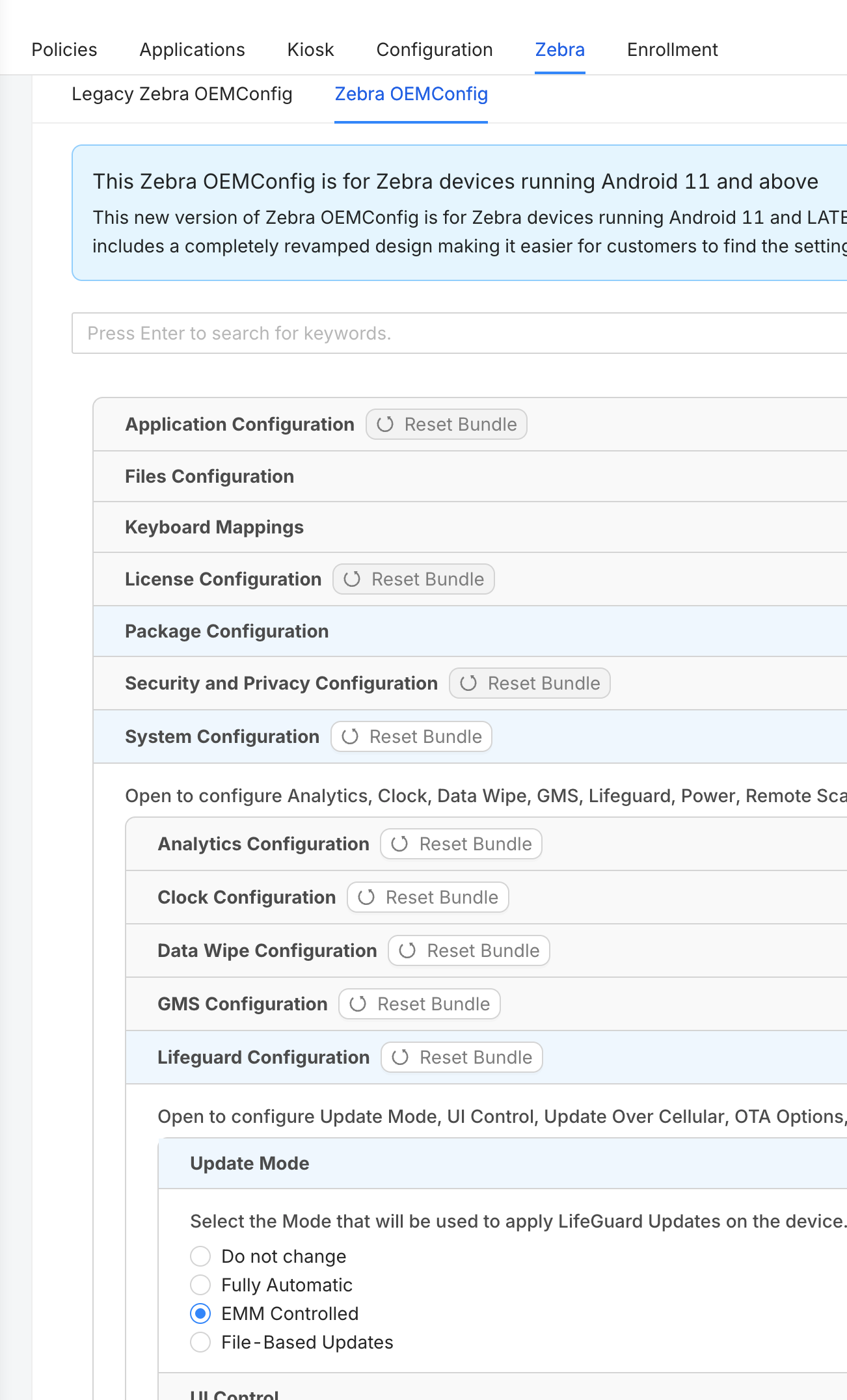Select the Zebra OEMConfig sub-tab

click(x=411, y=94)
